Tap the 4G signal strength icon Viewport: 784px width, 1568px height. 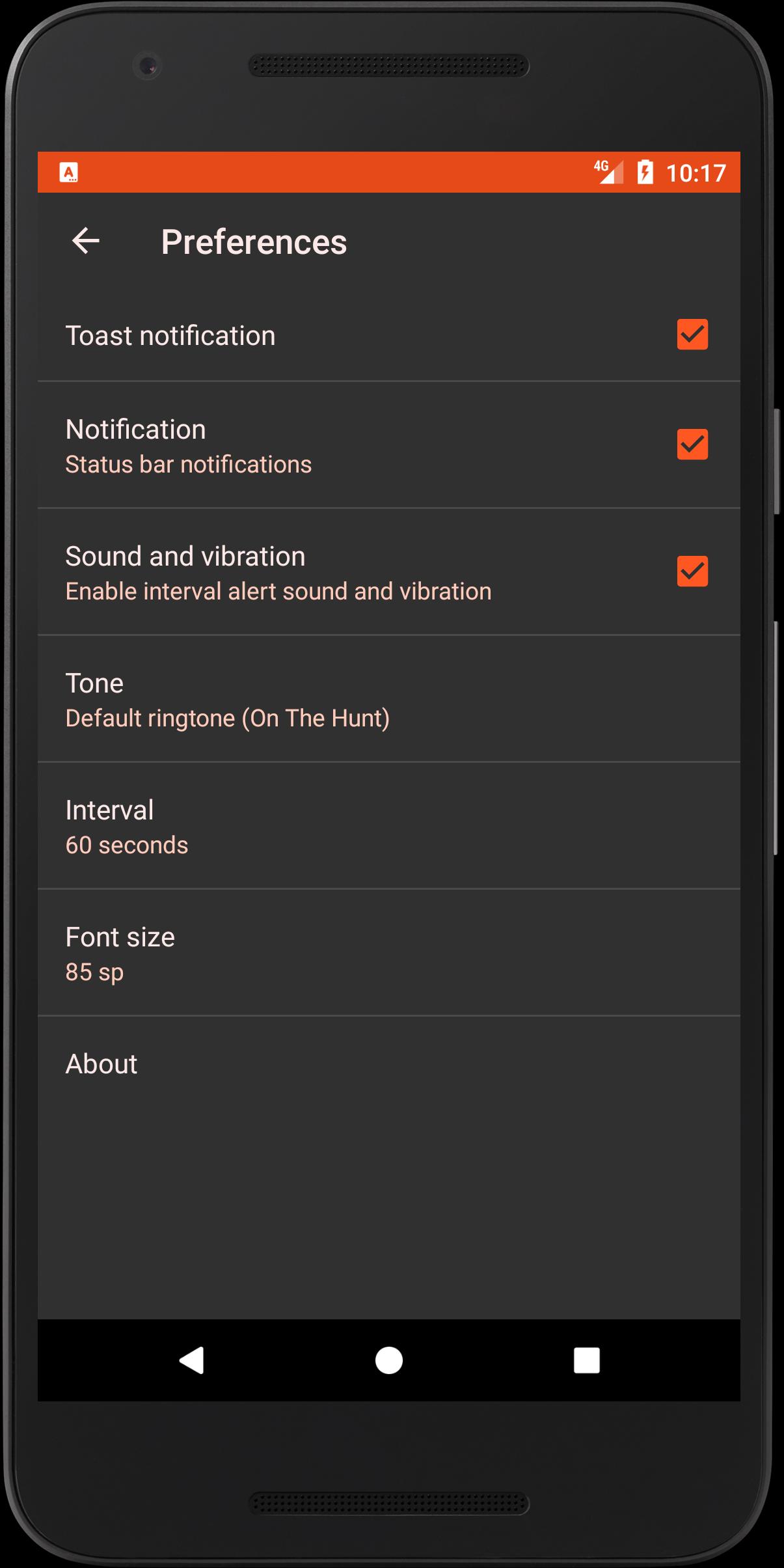(609, 172)
